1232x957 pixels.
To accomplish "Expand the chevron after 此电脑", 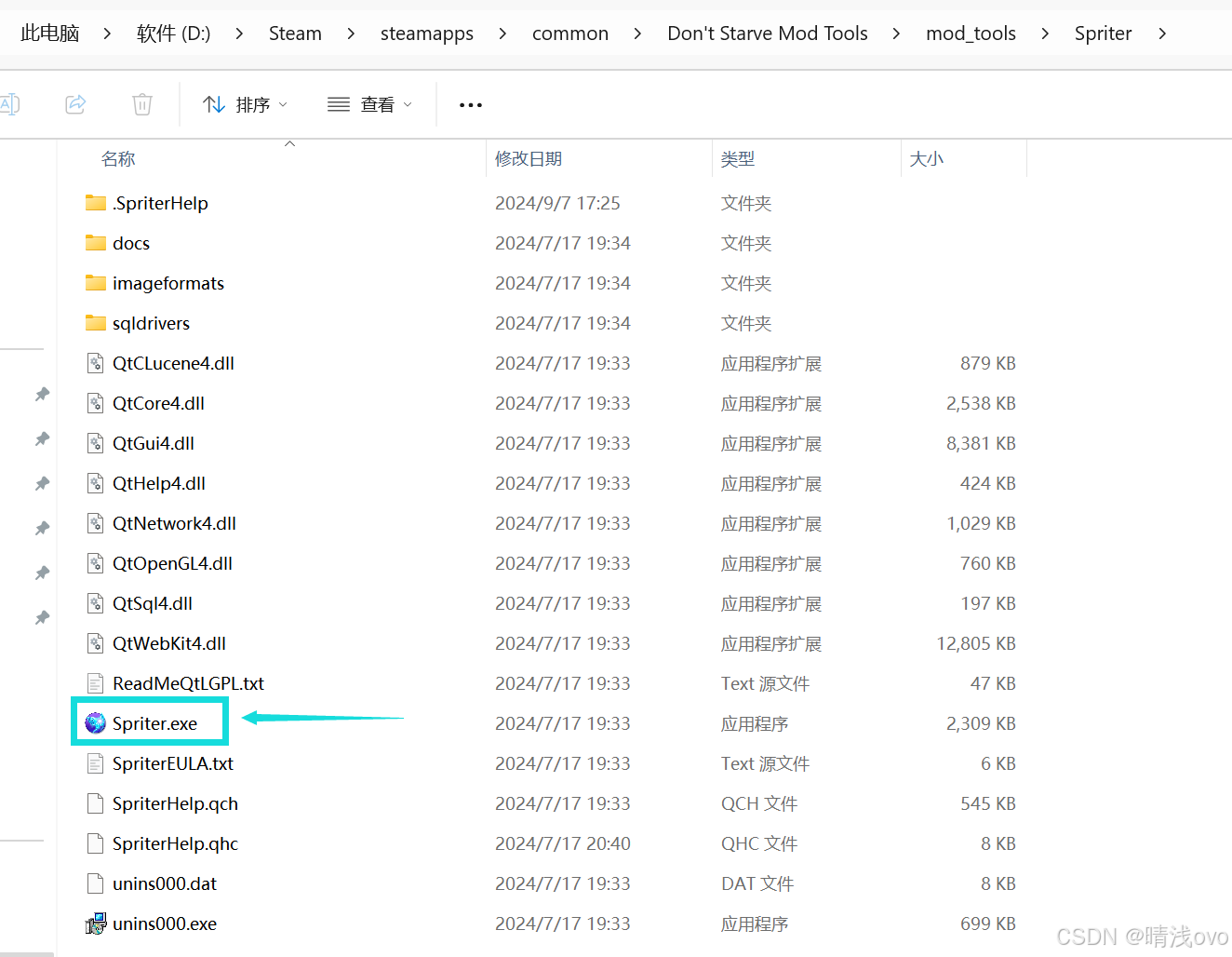I will (x=107, y=34).
